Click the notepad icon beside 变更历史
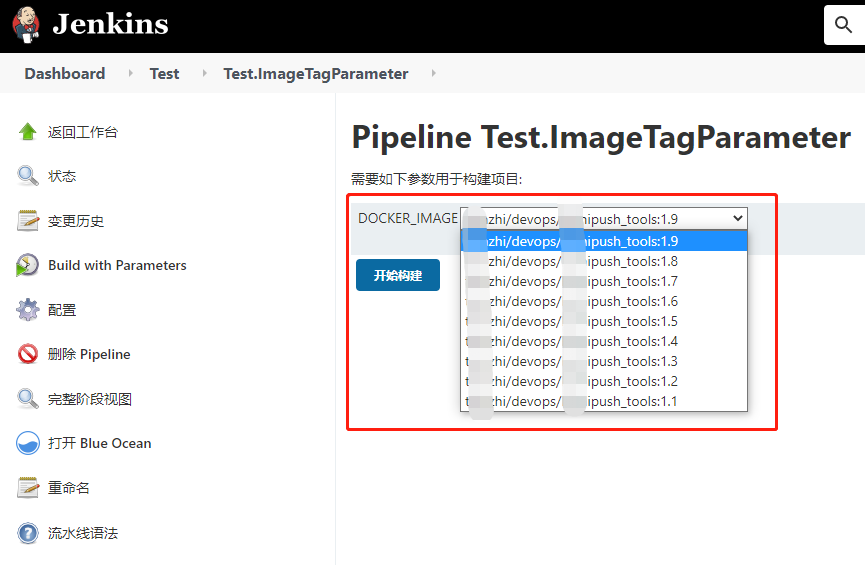The image size is (865, 565). pos(28,221)
